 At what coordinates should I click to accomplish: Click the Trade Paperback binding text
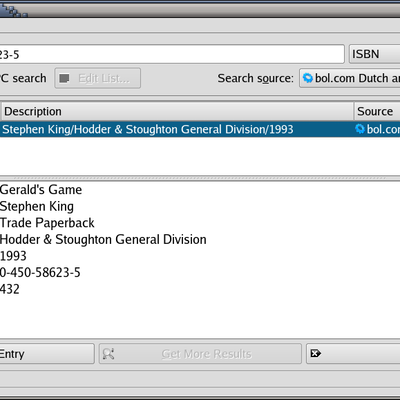click(47, 223)
